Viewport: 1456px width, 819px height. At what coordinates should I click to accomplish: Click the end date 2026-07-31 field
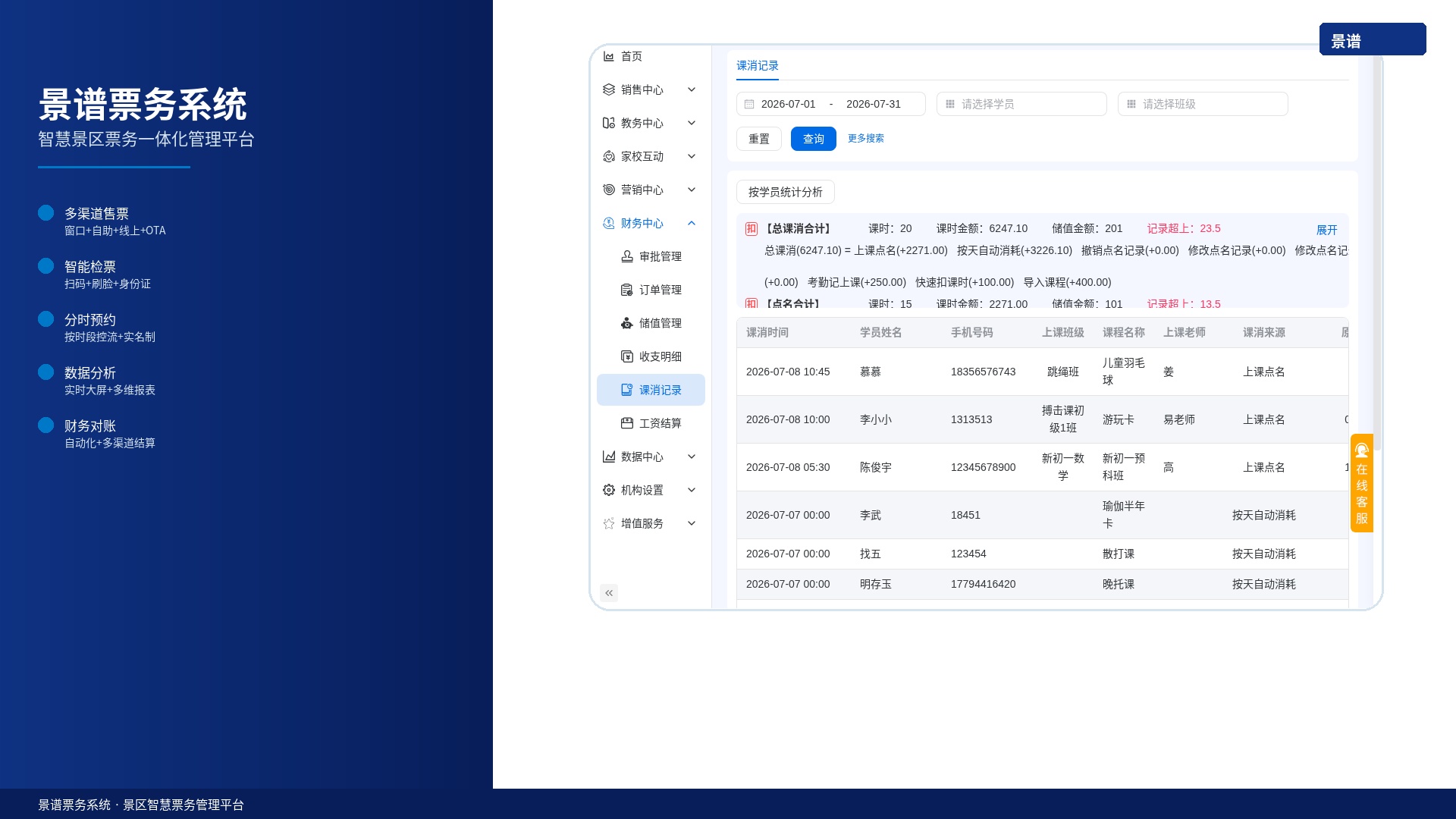click(873, 104)
